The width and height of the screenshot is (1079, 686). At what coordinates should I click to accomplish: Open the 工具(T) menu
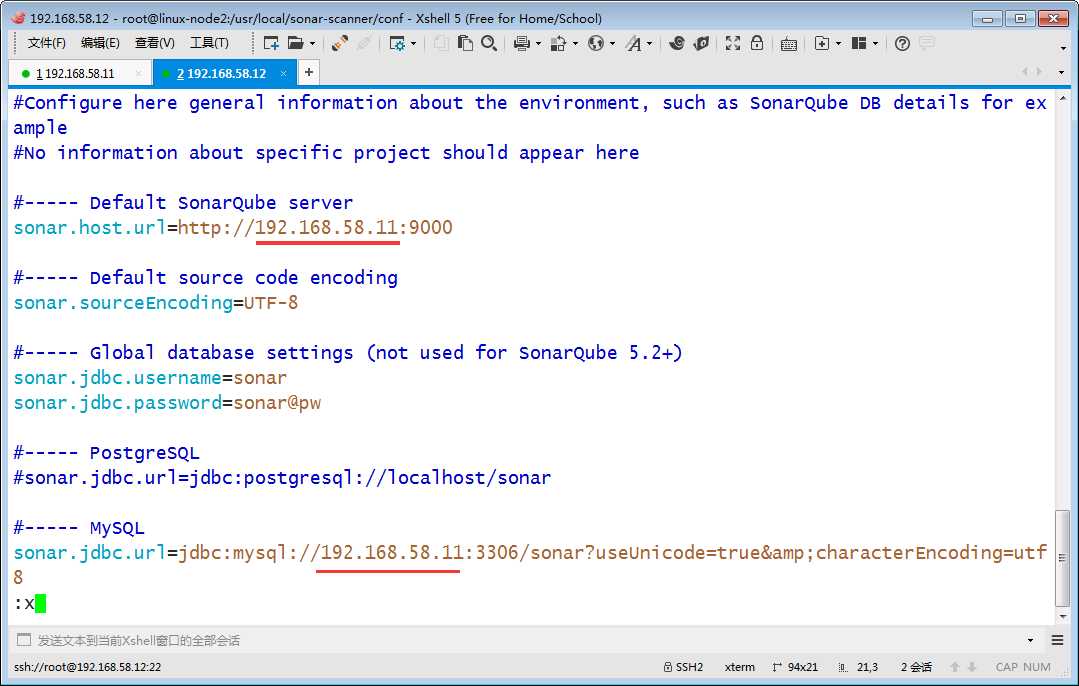point(209,43)
